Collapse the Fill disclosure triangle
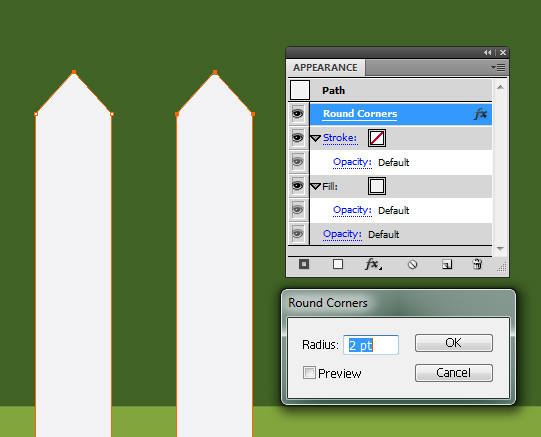This screenshot has height=437, width=541. tap(315, 187)
